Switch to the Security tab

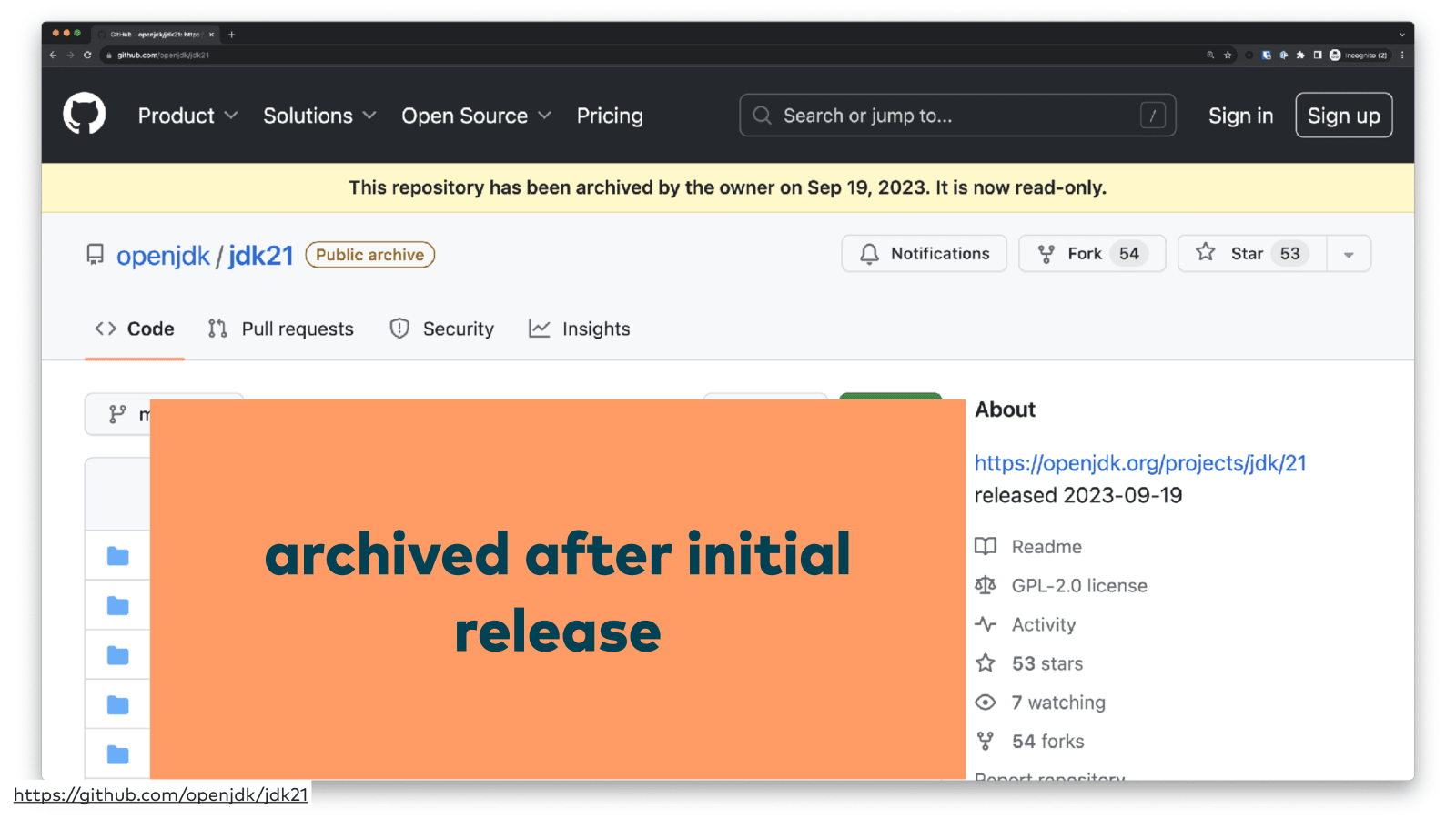(x=441, y=329)
